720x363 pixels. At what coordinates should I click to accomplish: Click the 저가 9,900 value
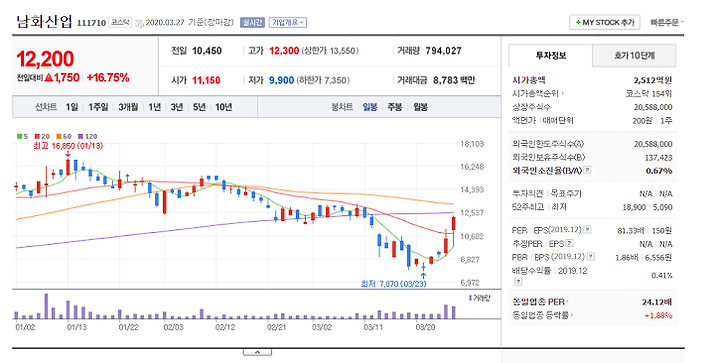point(281,80)
